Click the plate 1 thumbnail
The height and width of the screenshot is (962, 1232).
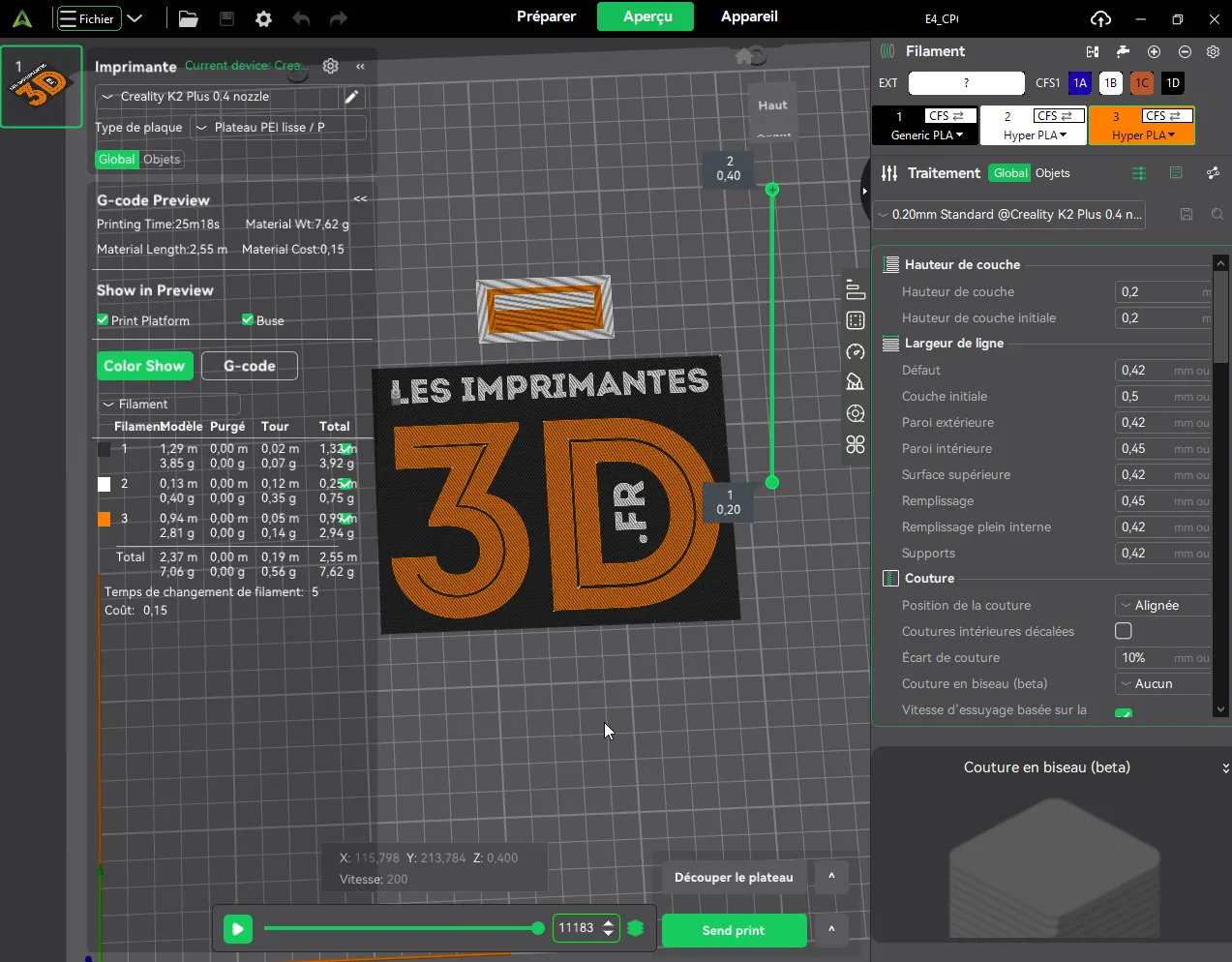pyautogui.click(x=42, y=87)
